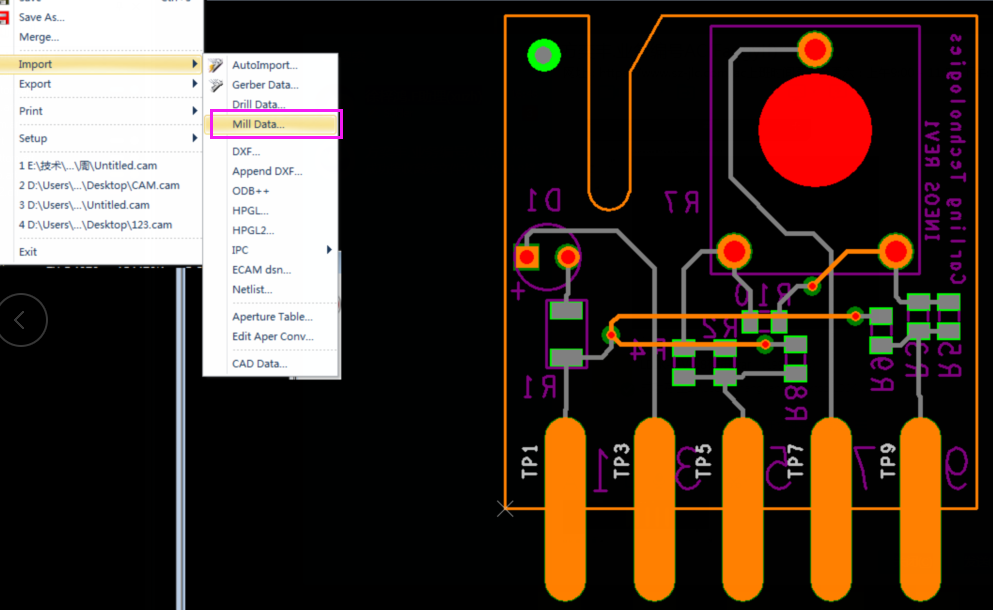Screen dimensions: 993x610
Task: Open recent file 123.cam
Action: tap(95, 225)
